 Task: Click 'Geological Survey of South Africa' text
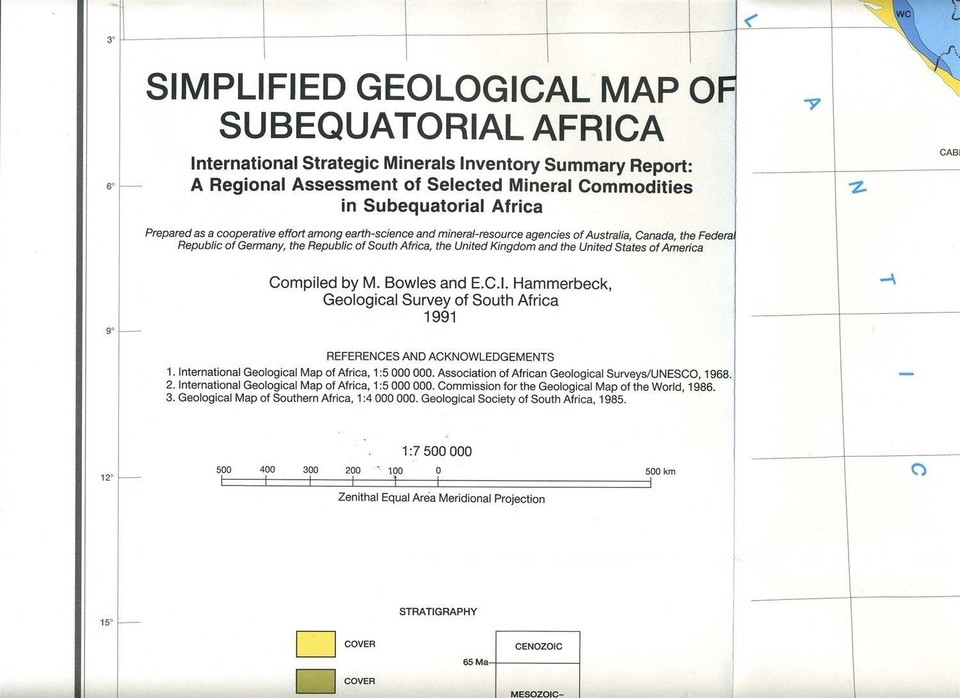point(440,300)
